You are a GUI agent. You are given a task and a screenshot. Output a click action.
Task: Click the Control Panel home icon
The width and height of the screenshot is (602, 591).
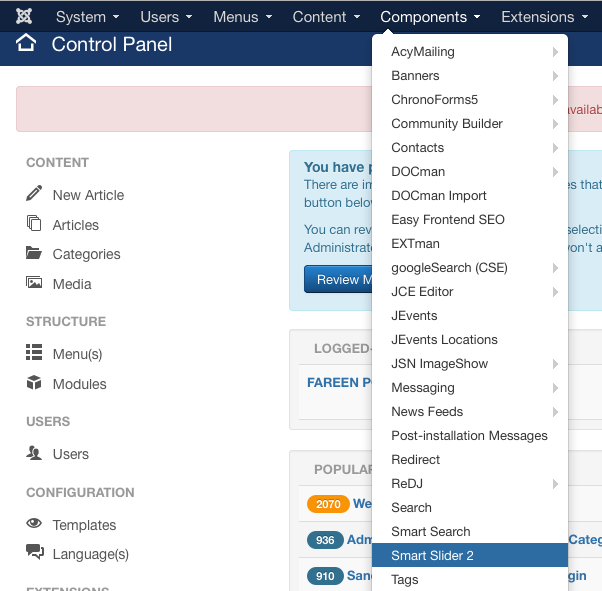pyautogui.click(x=26, y=43)
